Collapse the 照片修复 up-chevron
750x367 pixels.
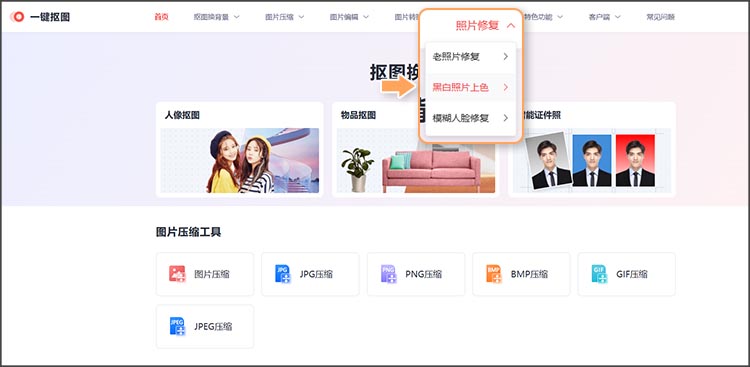511,26
